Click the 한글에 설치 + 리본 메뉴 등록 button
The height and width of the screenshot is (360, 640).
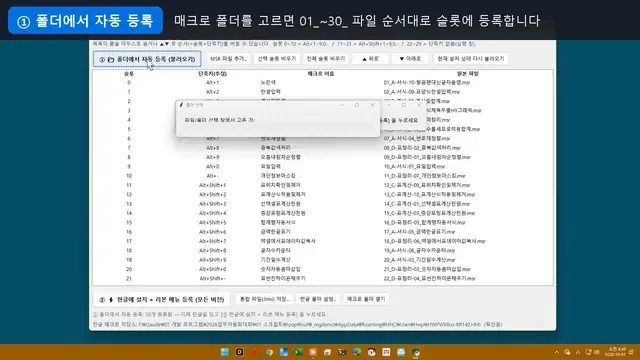162,300
